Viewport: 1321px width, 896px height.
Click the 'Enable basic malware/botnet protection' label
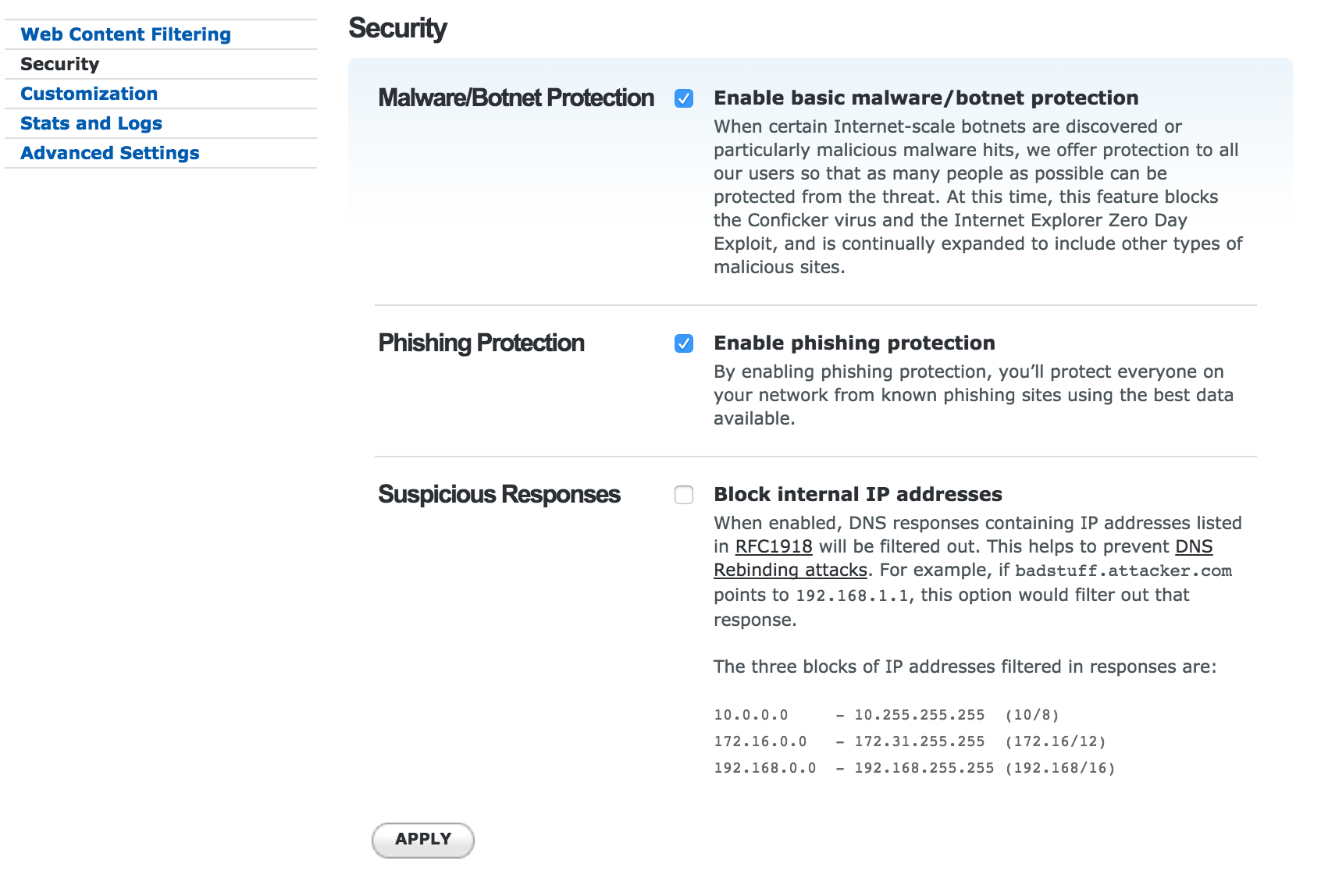pyautogui.click(x=926, y=98)
